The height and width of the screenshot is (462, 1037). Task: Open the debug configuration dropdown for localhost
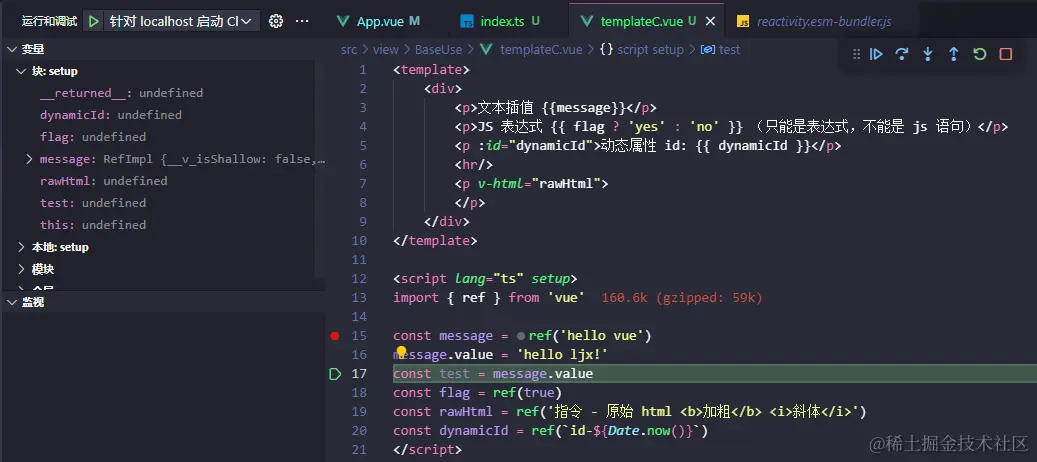pyautogui.click(x=180, y=21)
